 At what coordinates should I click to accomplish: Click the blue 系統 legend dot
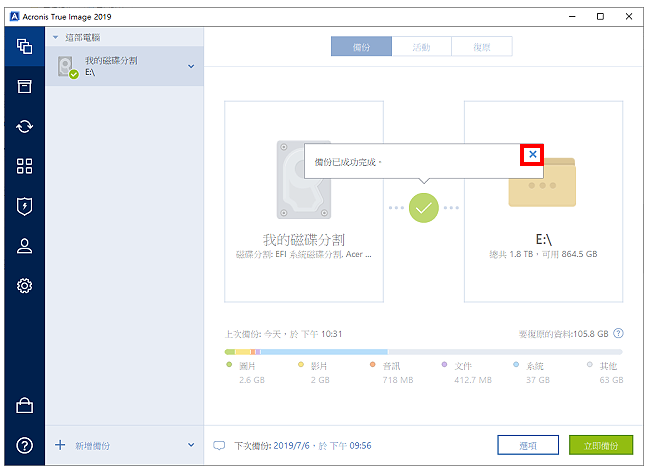tap(516, 365)
